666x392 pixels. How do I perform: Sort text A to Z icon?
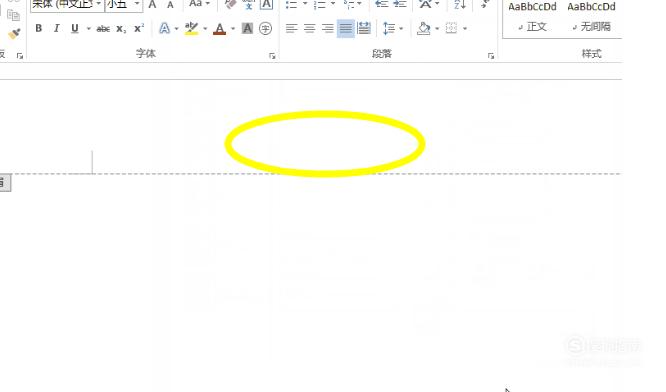coord(460,4)
